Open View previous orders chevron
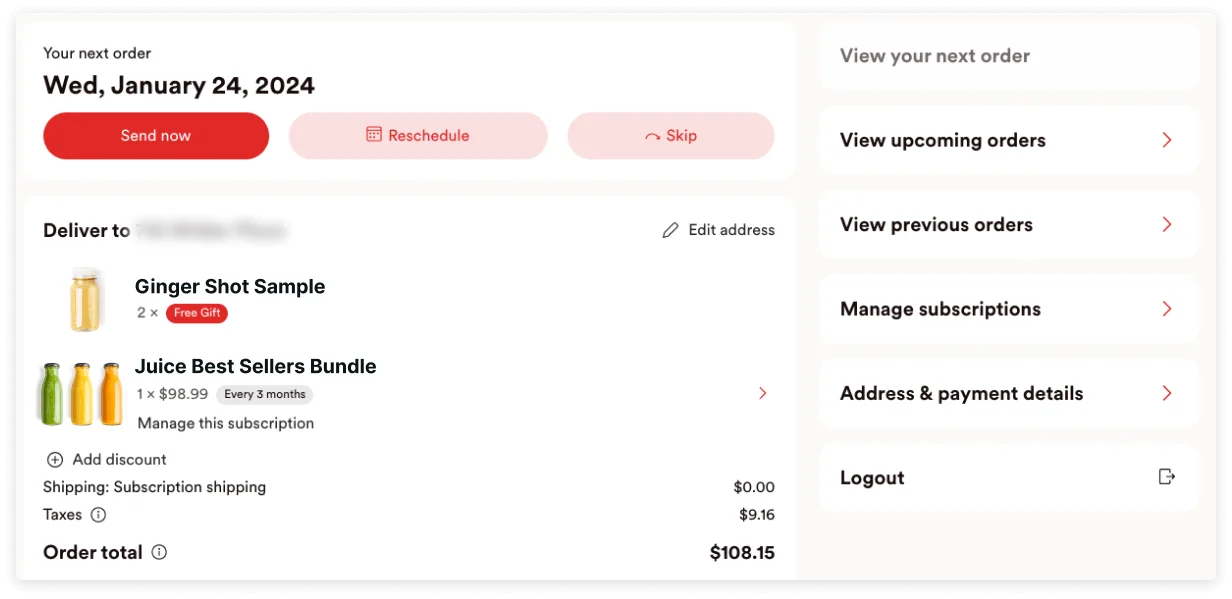This screenshot has height=599, width=1232. pyautogui.click(x=1166, y=224)
